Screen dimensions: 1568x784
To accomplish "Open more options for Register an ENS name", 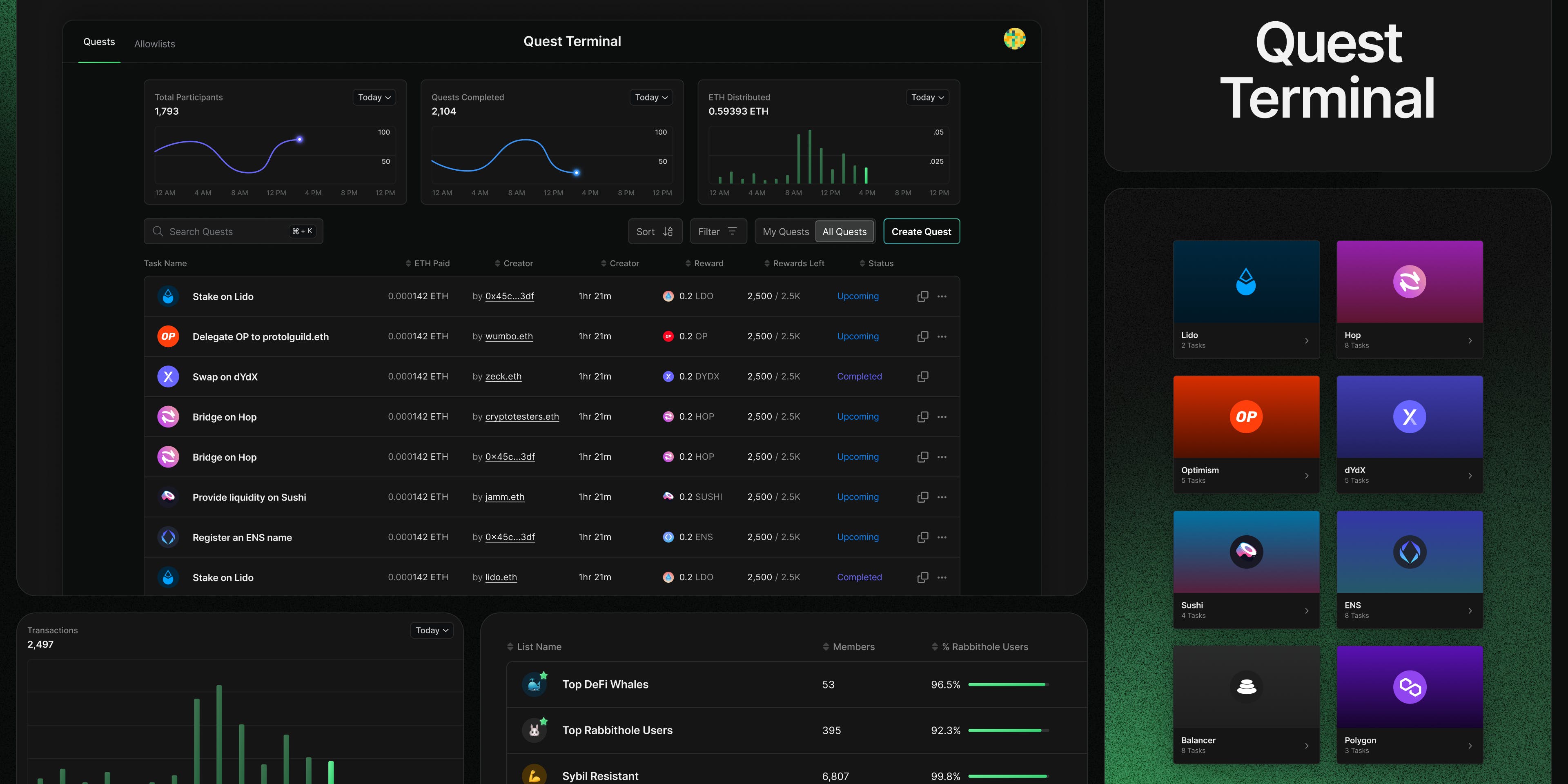I will 942,537.
